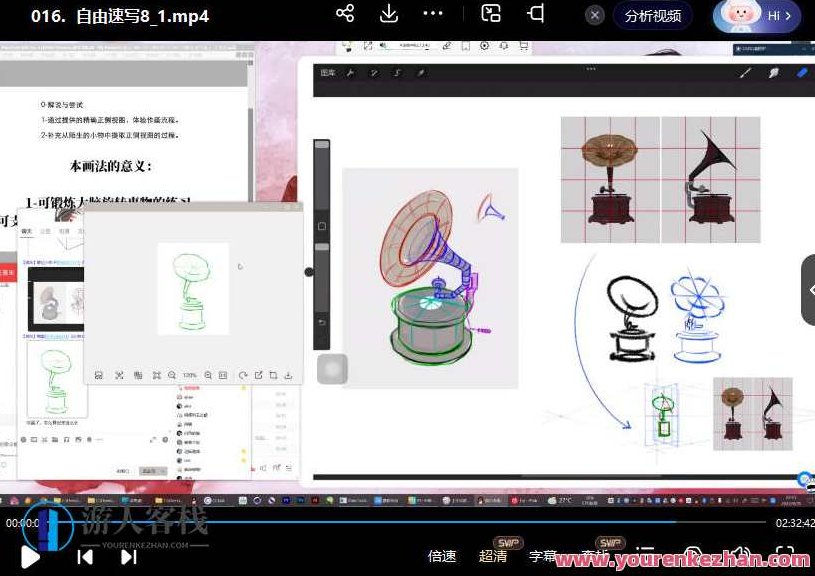The width and height of the screenshot is (815, 576).
Task: Play the video
Action: pyautogui.click(x=30, y=557)
